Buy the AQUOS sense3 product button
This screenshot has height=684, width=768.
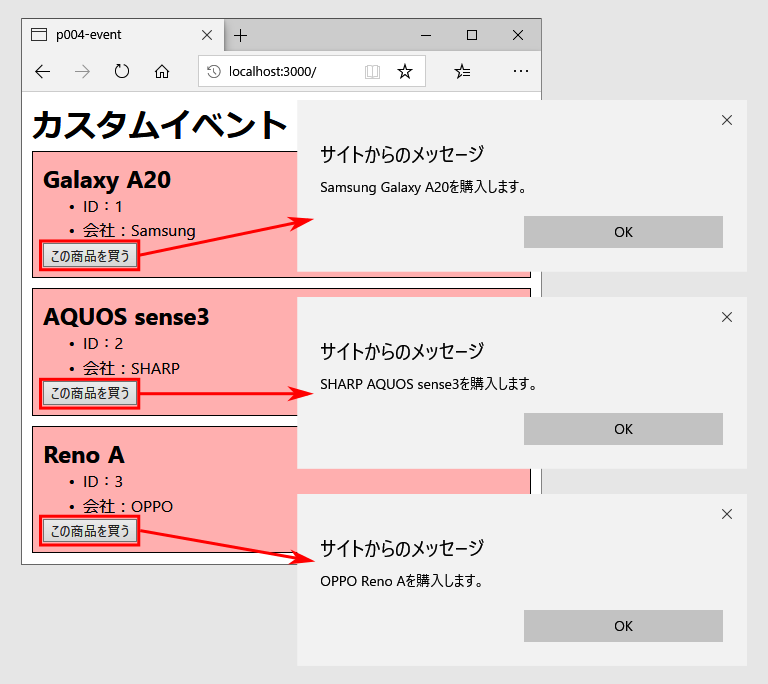coord(90,393)
